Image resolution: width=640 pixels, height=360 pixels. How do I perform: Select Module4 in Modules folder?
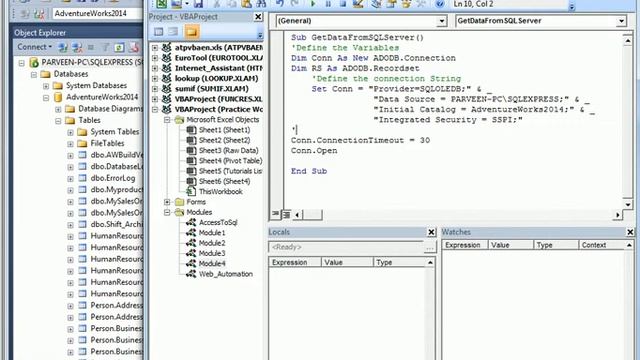pos(212,263)
